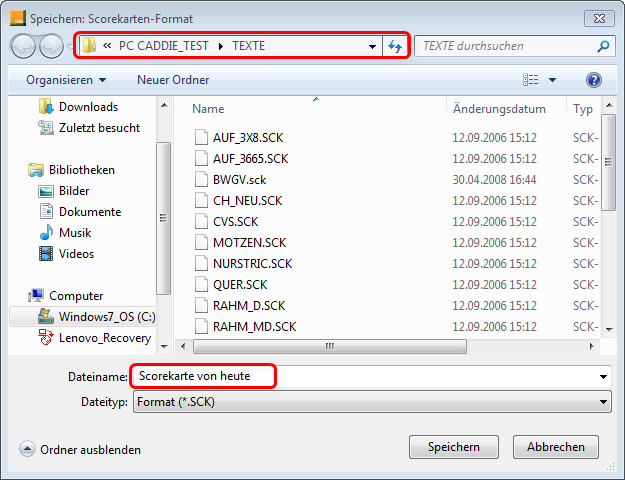Click the search magnifier icon
Image resolution: width=625 pixels, height=480 pixels.
603,46
